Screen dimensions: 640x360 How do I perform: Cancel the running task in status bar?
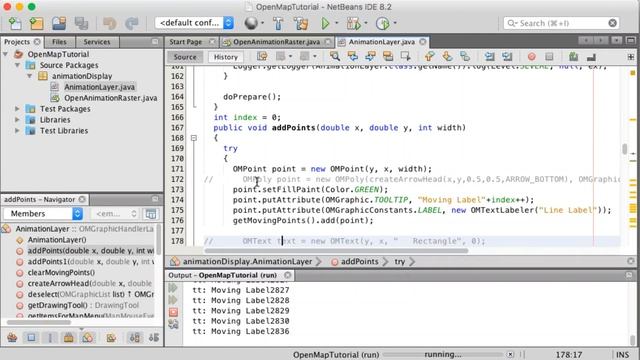[511, 354]
